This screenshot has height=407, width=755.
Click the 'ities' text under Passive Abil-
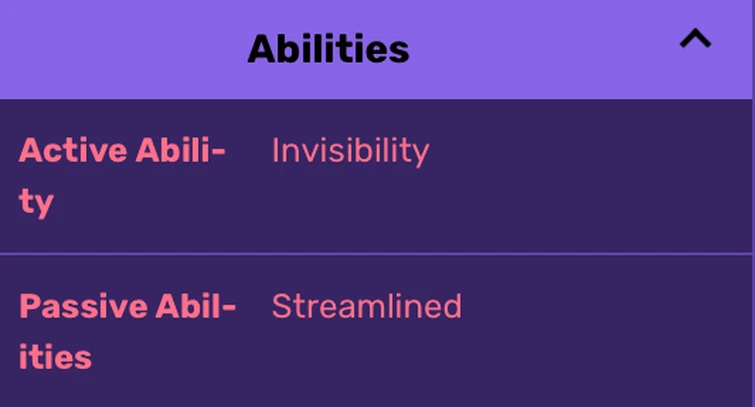tap(55, 357)
